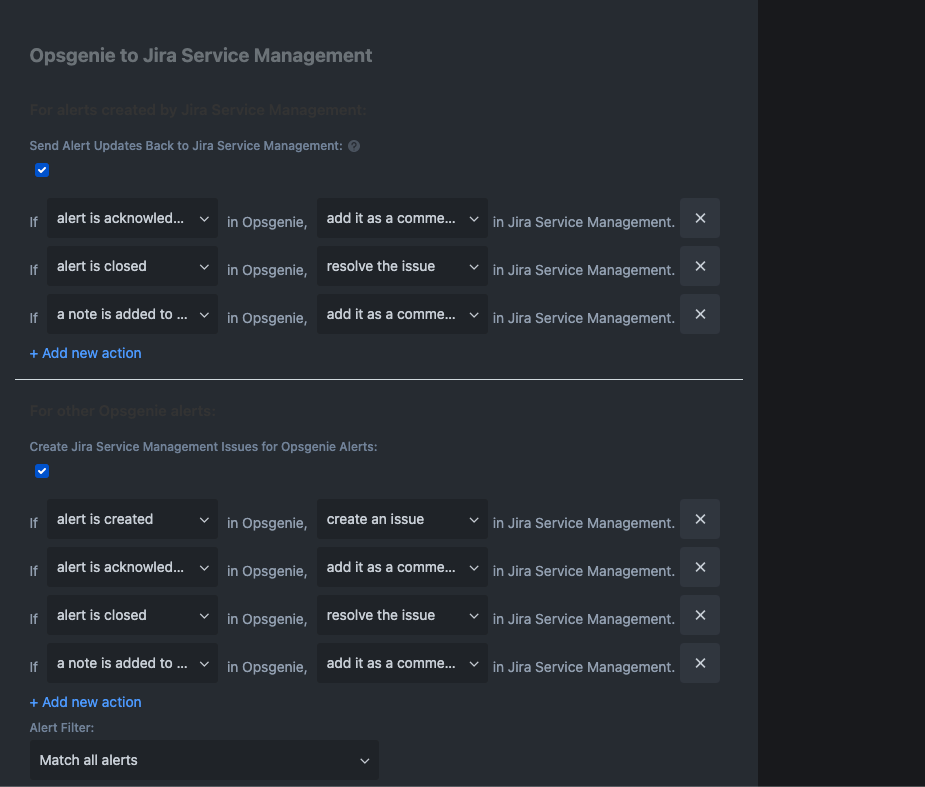
Task: Click the 'Opsgenie to Jira Service Management' heading
Action: pyautogui.click(x=201, y=55)
